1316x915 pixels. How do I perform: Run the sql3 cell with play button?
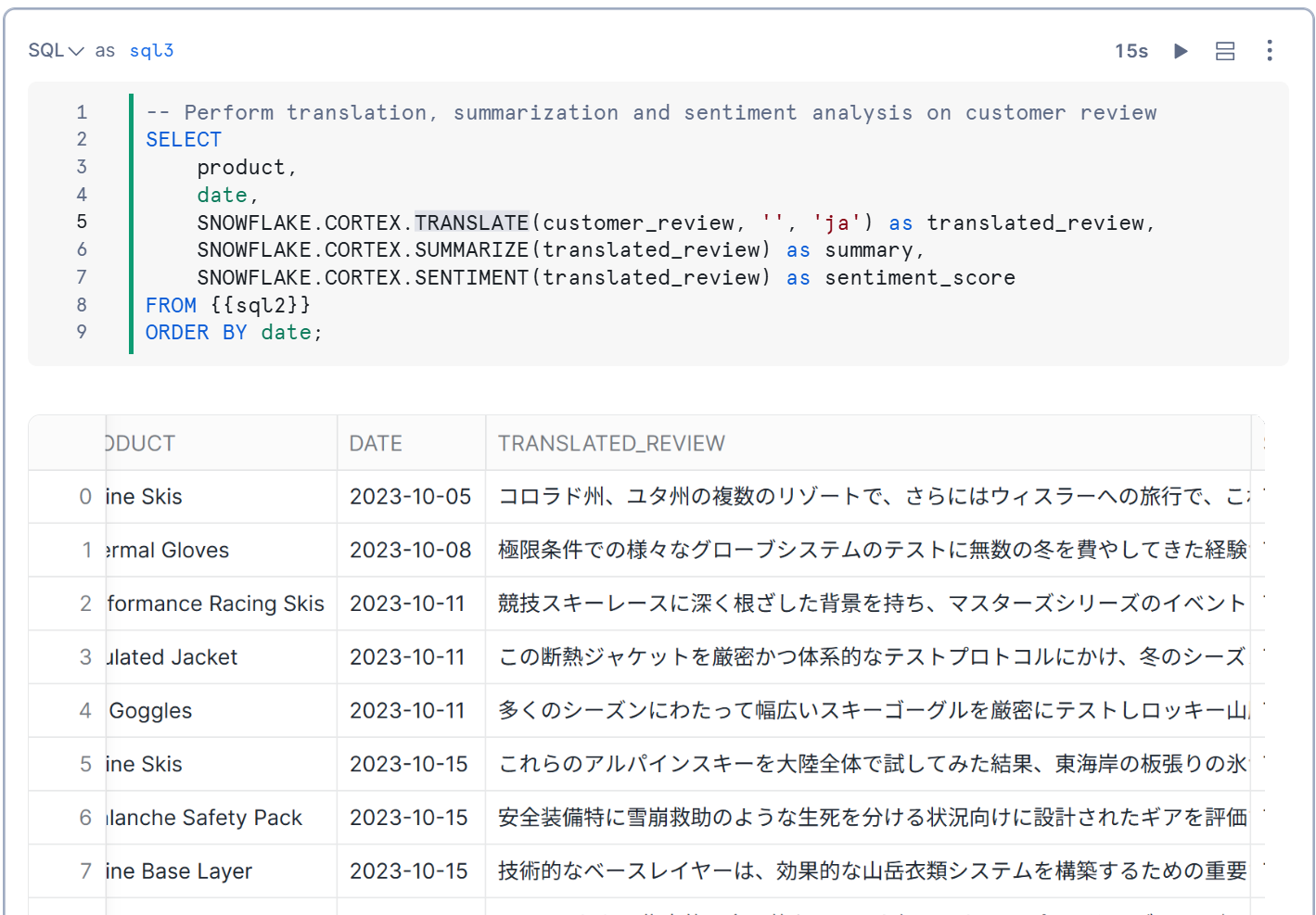1181,51
